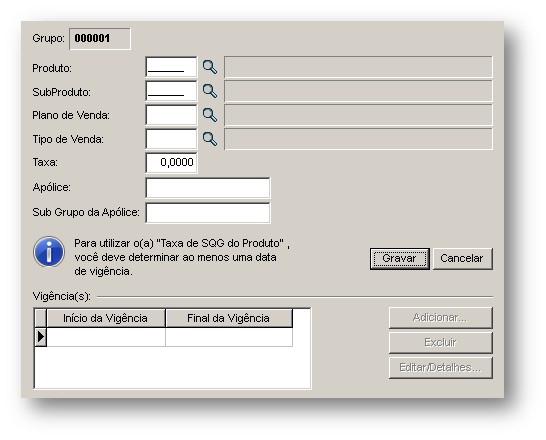Click the Adicionar... button
Screen dimensions: 546x440
440,318
